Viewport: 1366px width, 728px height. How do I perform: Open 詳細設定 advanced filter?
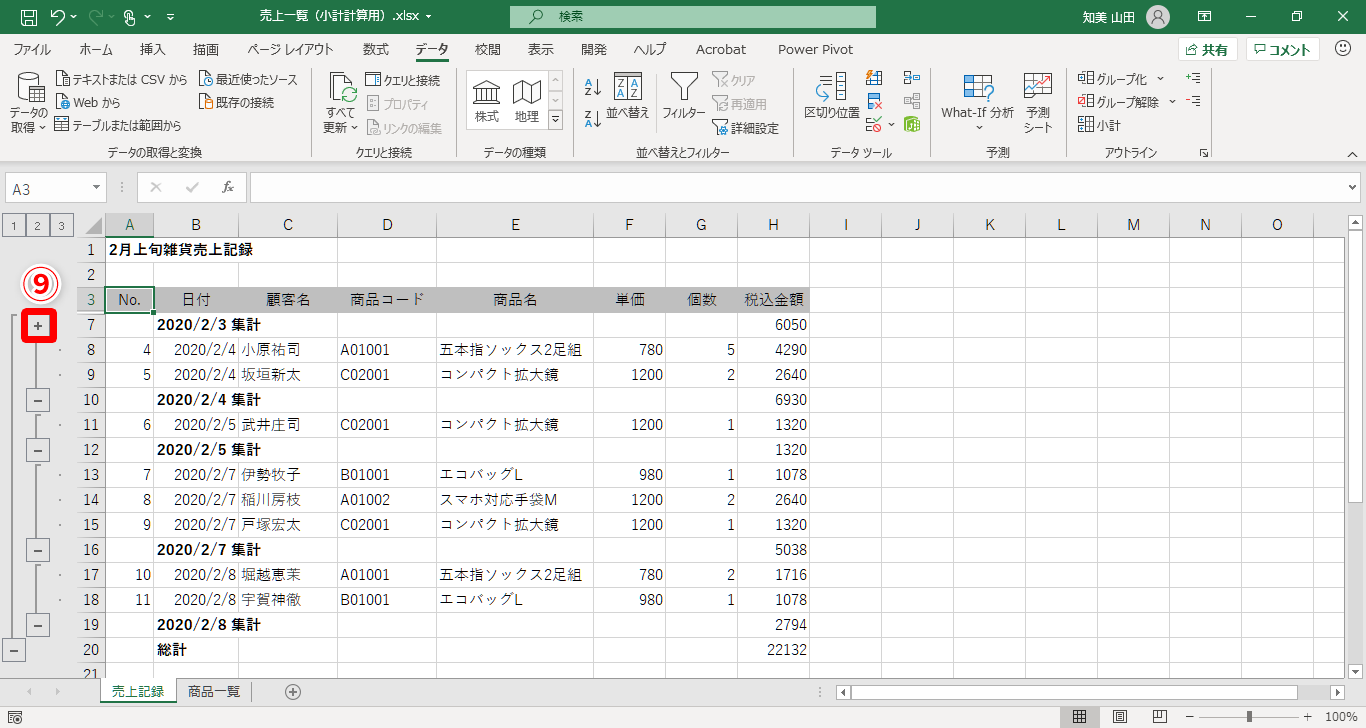(x=745, y=128)
